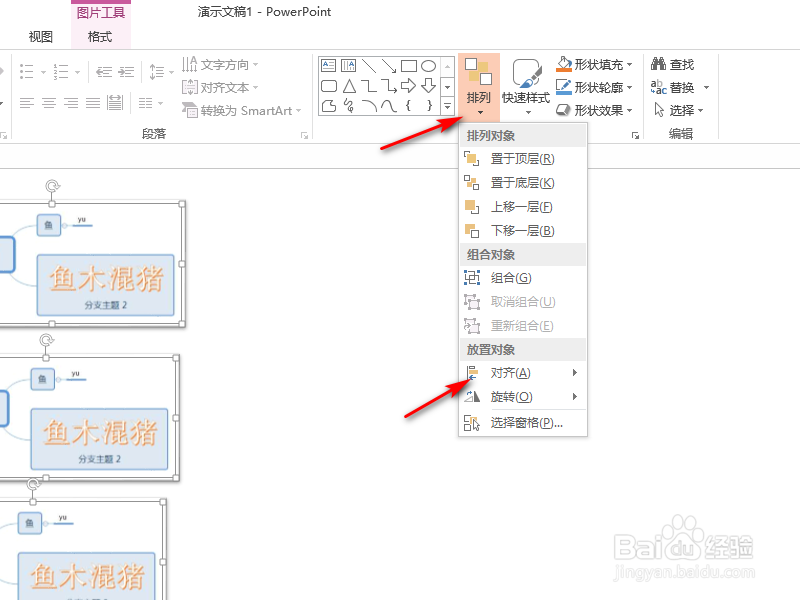
Task: Select the text box (文本框) icon
Action: tap(329, 64)
